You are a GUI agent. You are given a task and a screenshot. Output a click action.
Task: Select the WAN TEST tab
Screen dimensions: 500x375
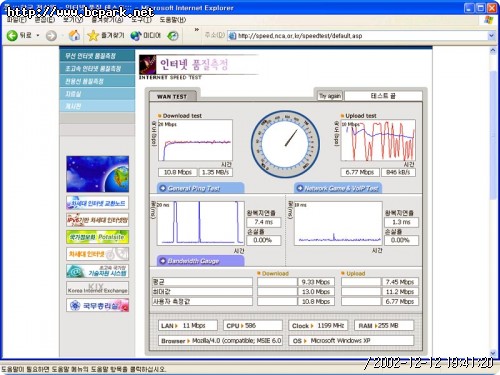(x=172, y=96)
